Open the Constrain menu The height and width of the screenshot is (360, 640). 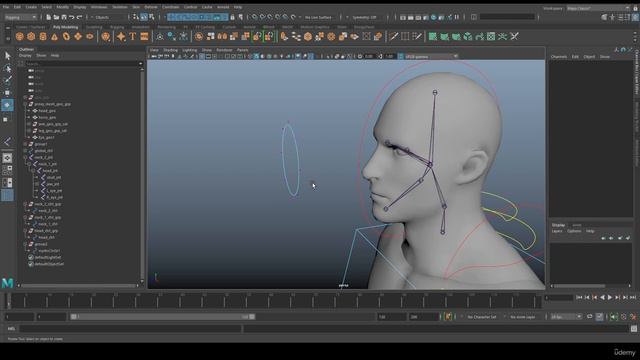click(171, 7)
